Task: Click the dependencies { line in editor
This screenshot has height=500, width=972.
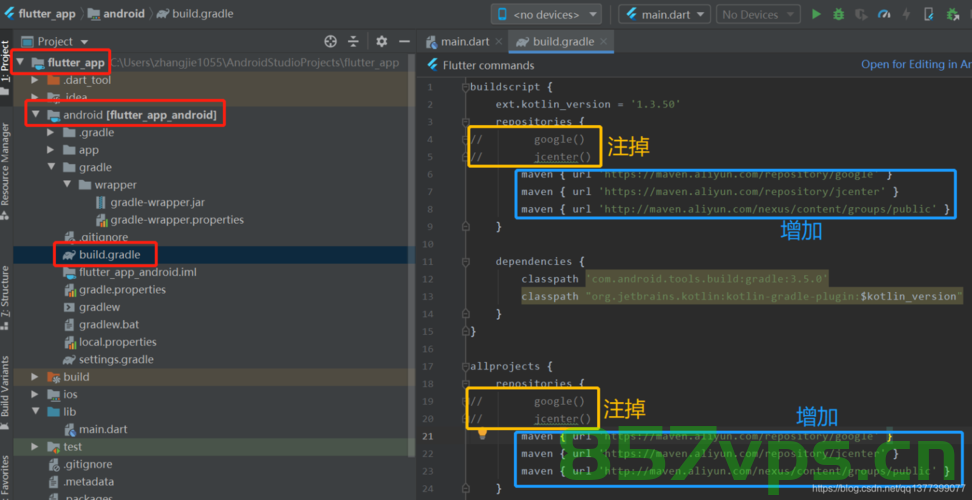Action: pos(540,261)
